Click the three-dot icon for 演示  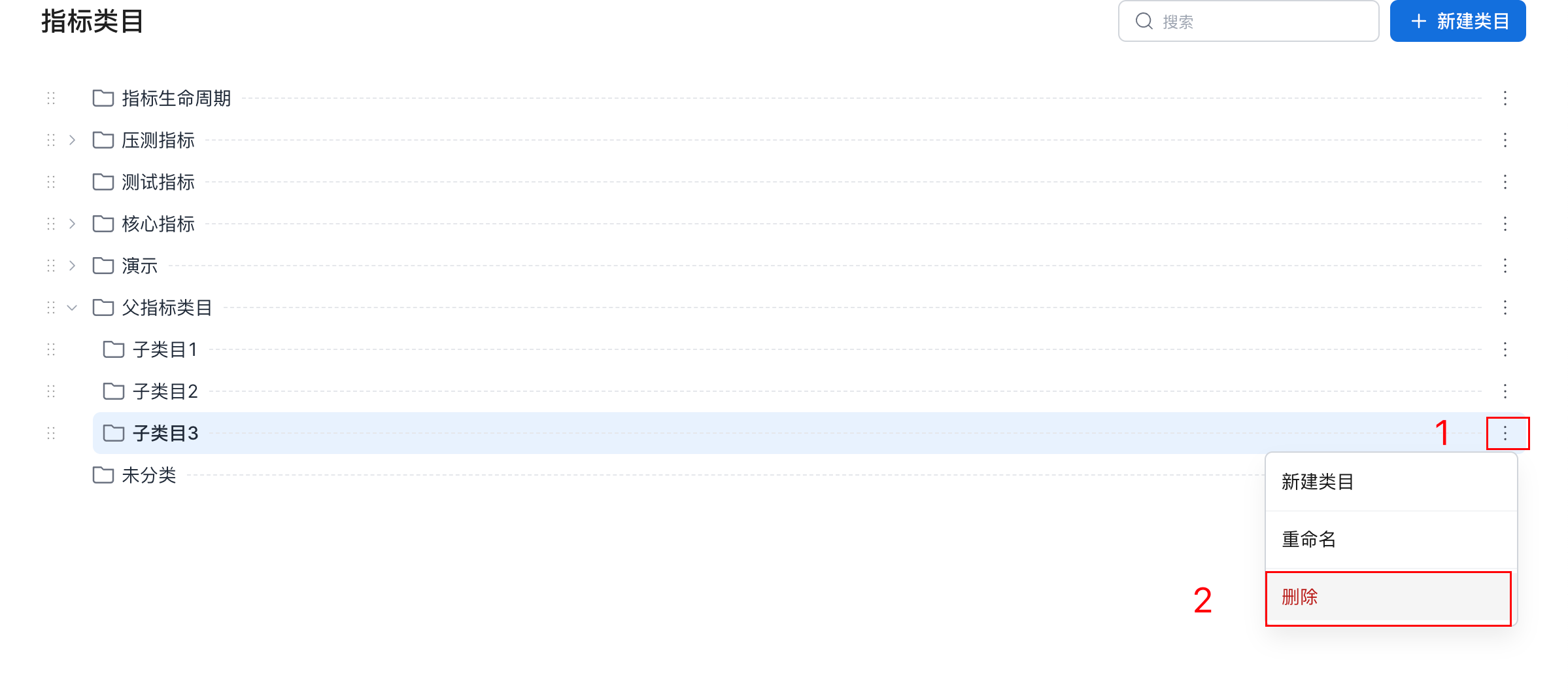pyautogui.click(x=1505, y=266)
